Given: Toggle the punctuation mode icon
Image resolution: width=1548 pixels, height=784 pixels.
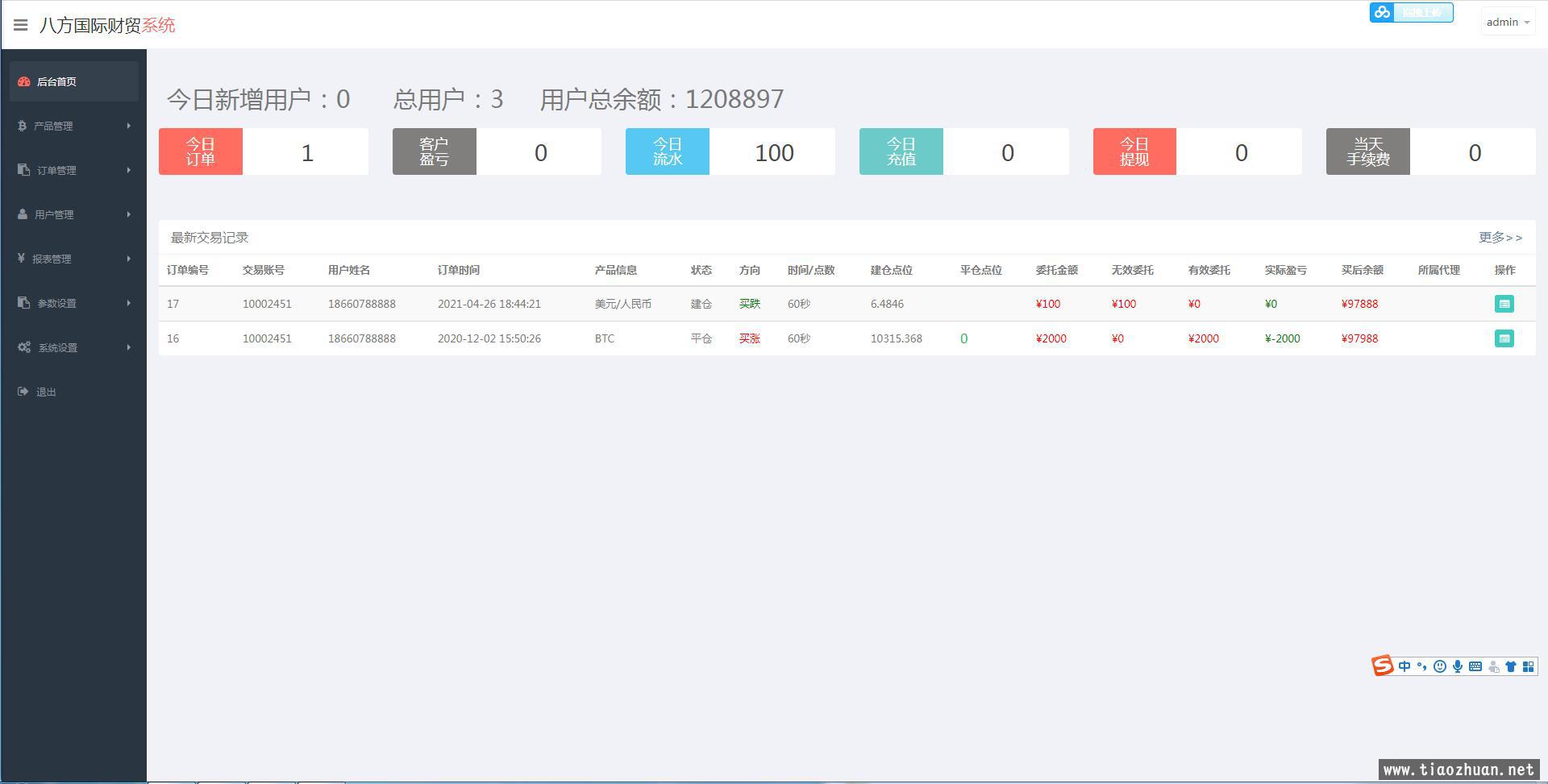Looking at the screenshot, I should pyautogui.click(x=1422, y=666).
